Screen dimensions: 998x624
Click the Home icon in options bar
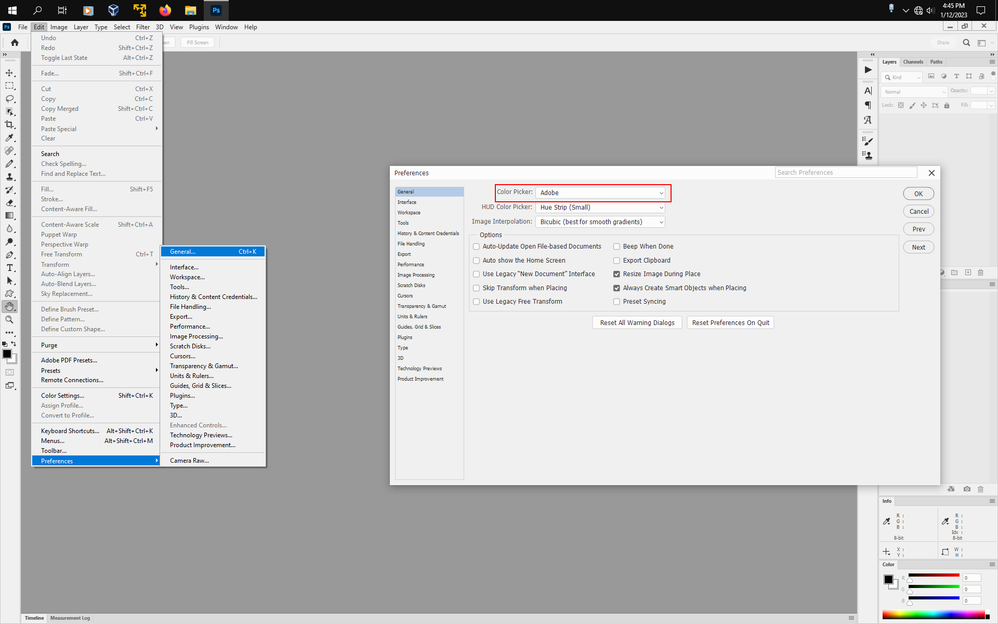pyautogui.click(x=15, y=43)
